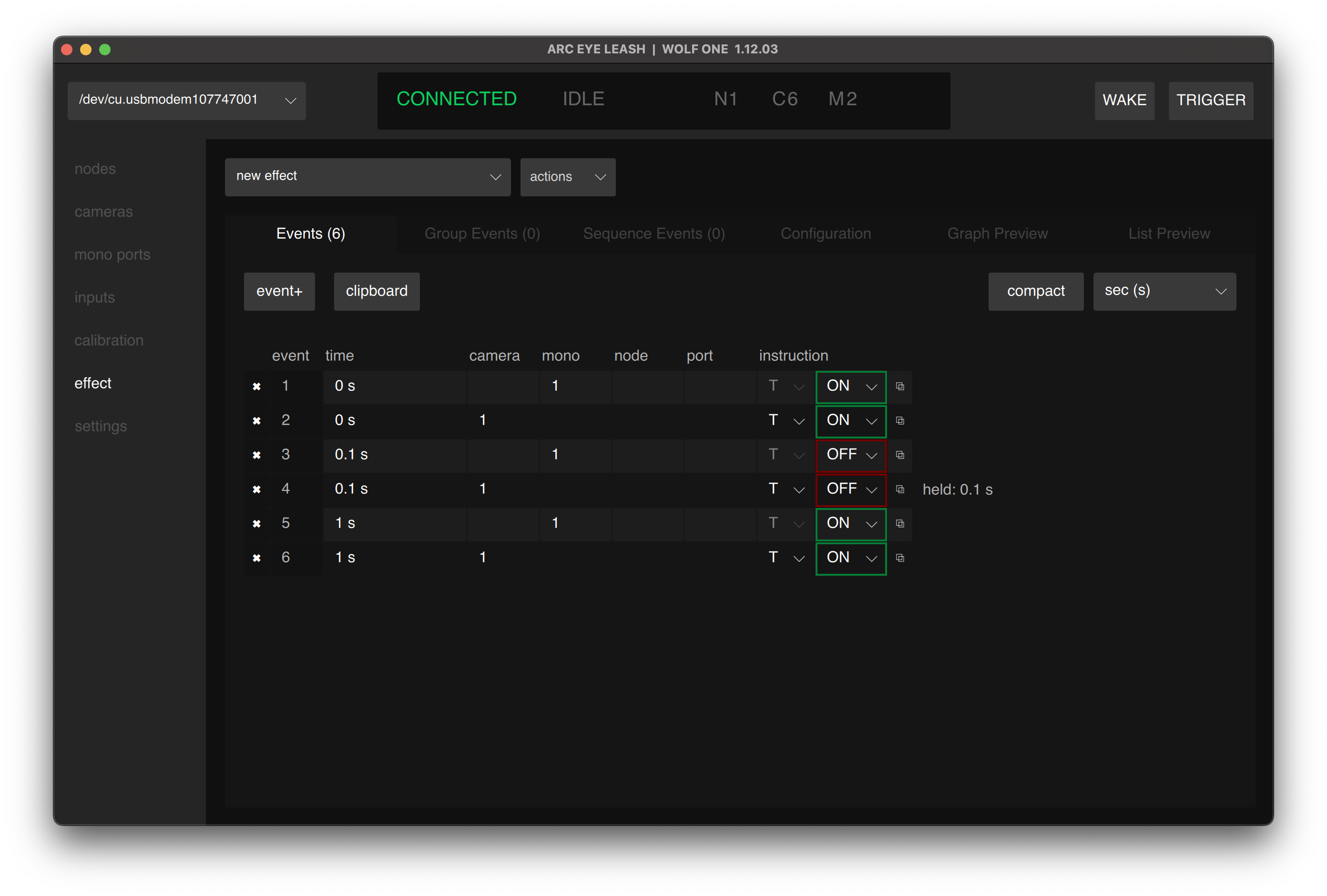Viewport: 1327px width, 896px height.
Task: Expand the actions dropdown menu
Action: pyautogui.click(x=567, y=177)
